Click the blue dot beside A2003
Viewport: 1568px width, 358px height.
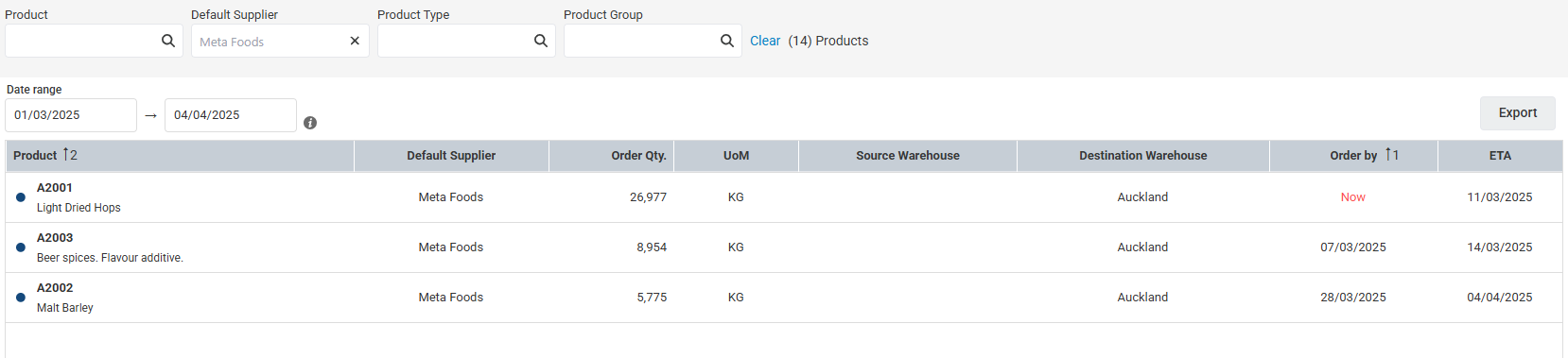21,247
